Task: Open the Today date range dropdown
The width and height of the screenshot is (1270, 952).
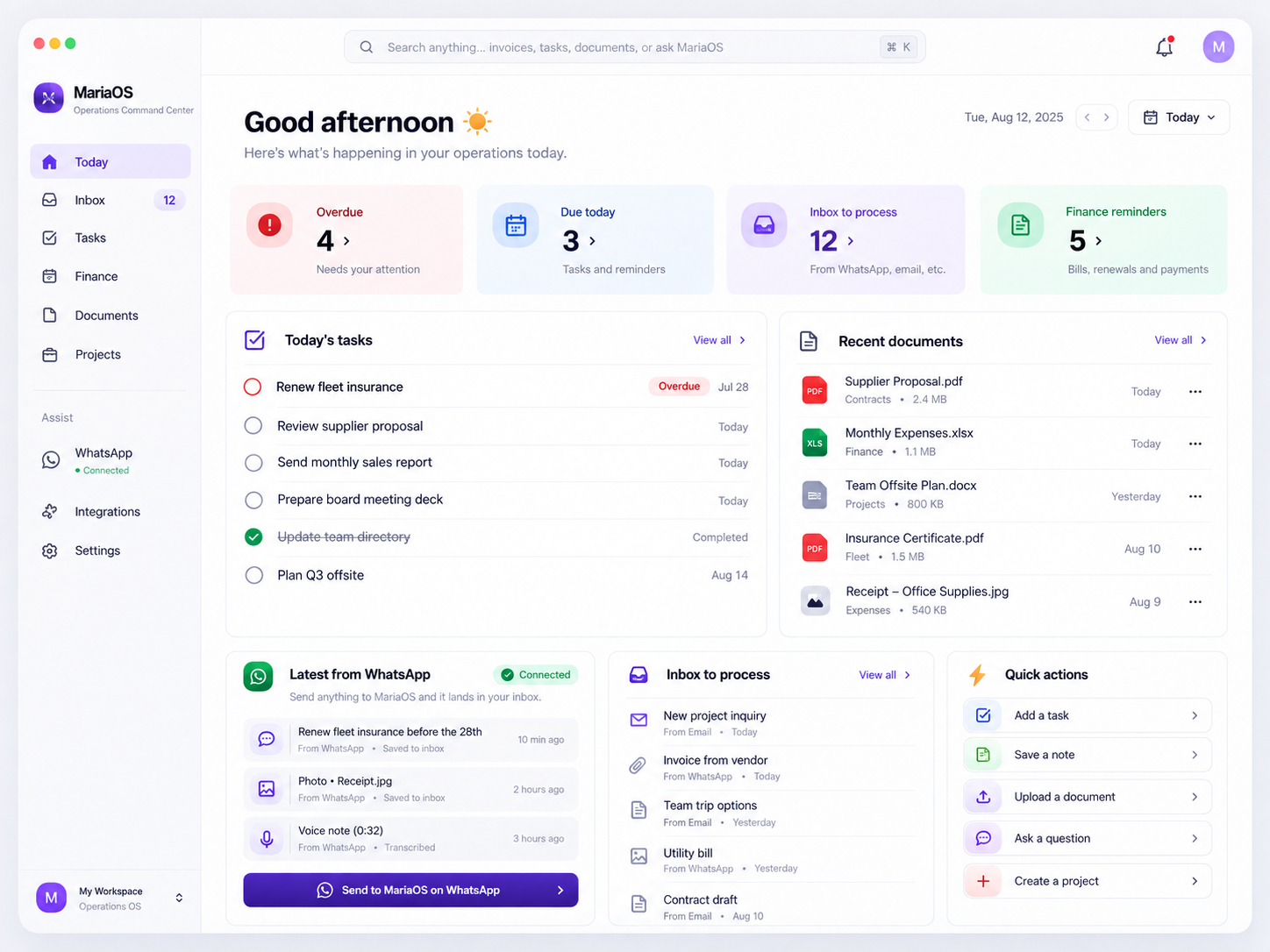Action: click(x=1179, y=117)
